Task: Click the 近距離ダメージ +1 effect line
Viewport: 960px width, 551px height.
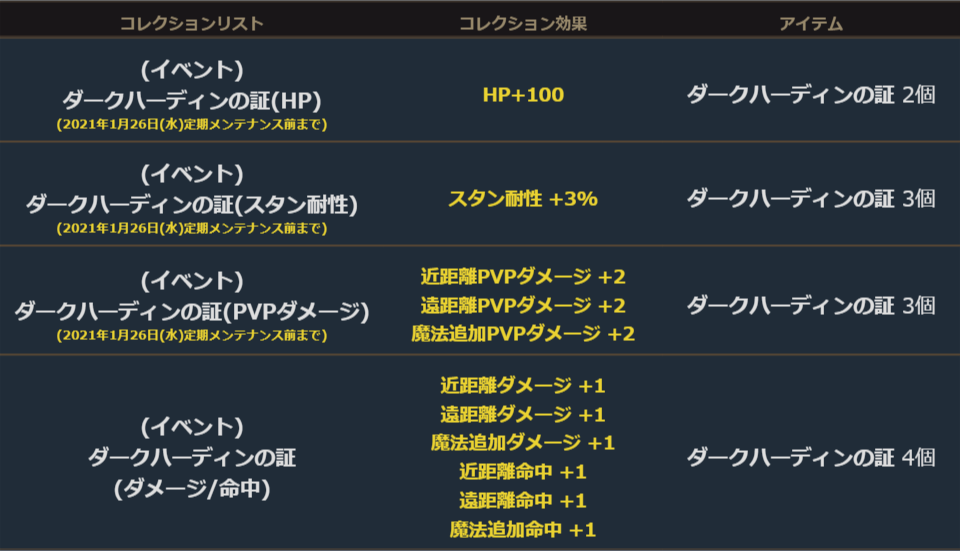Action: 523,385
